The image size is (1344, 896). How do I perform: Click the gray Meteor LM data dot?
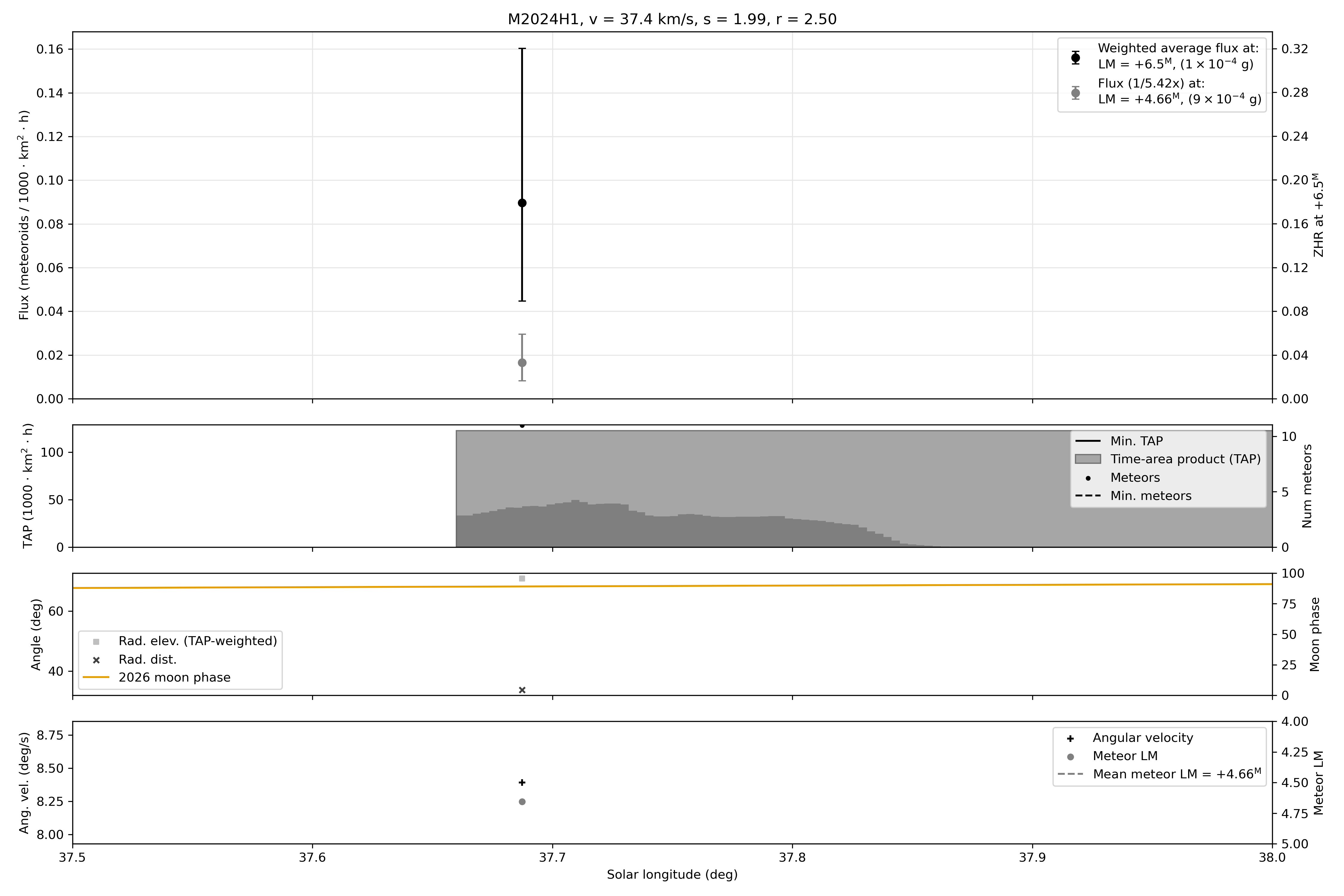pyautogui.click(x=522, y=802)
